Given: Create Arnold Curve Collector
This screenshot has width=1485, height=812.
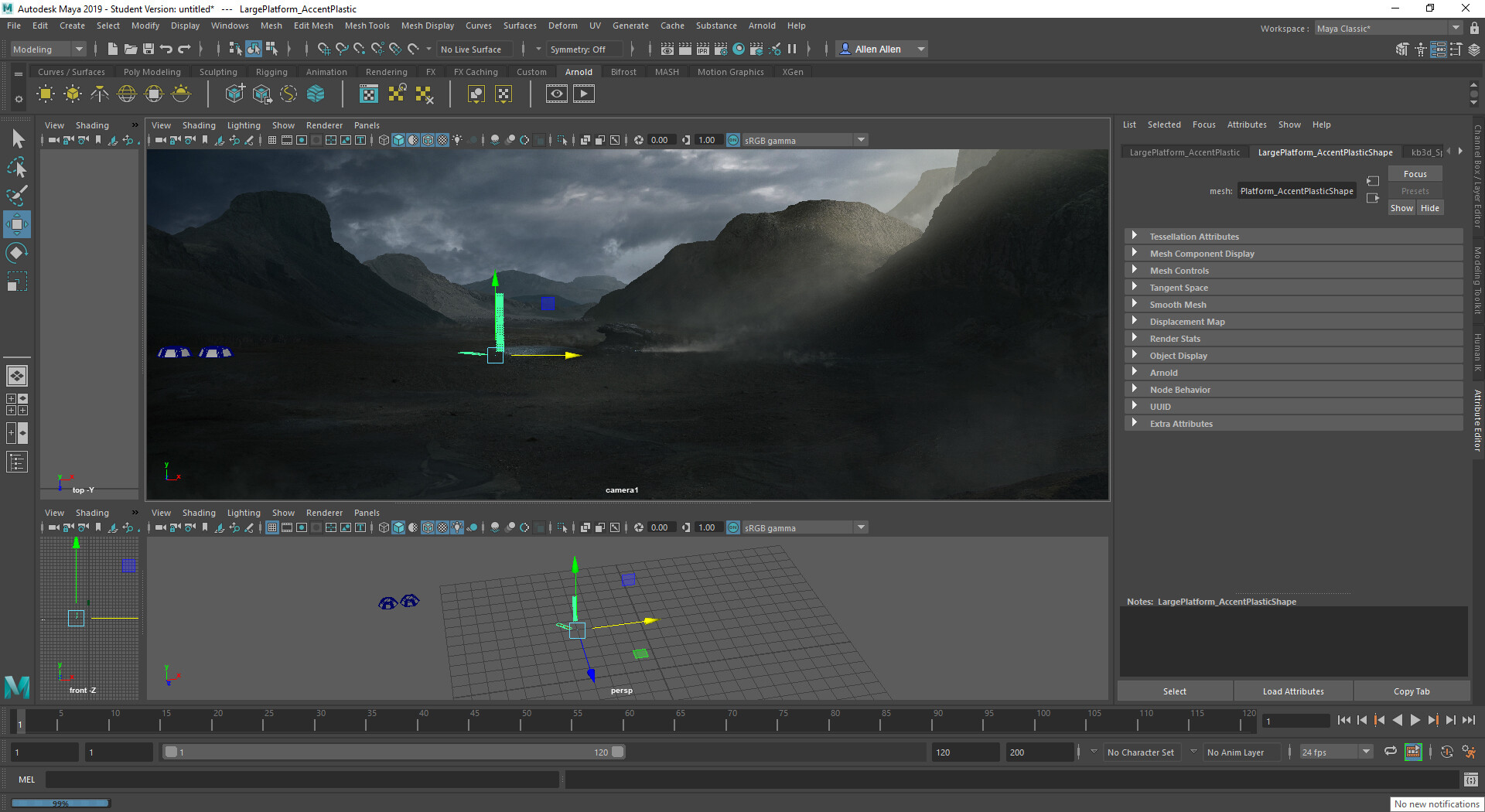Looking at the screenshot, I should [x=288, y=94].
